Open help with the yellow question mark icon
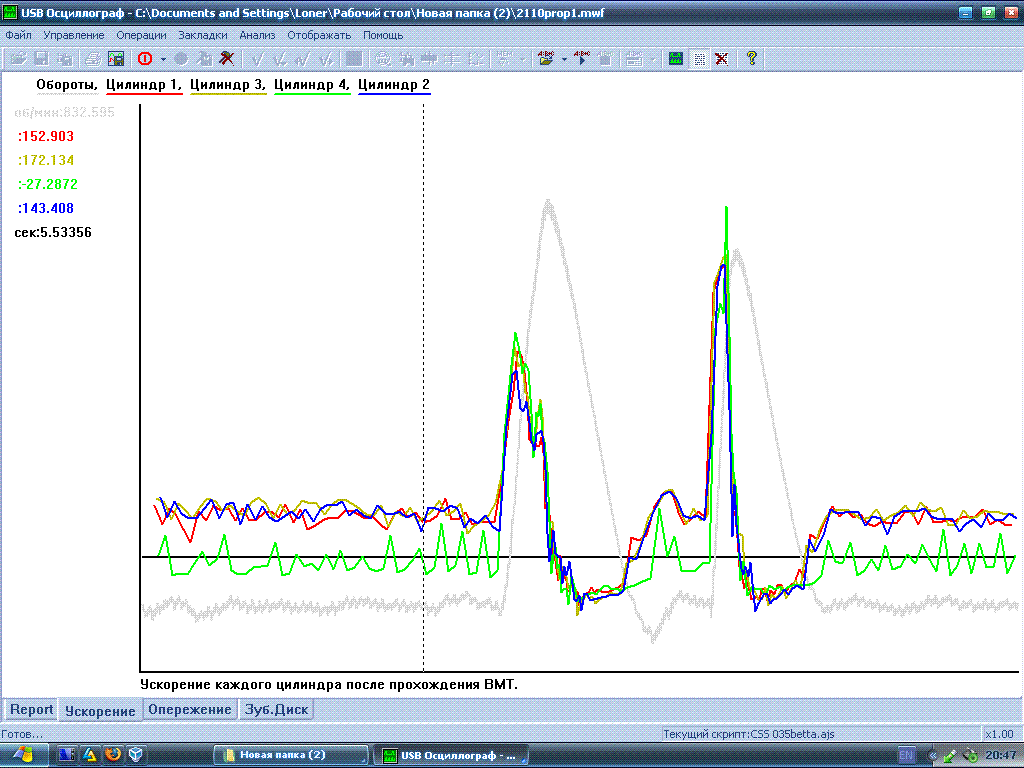Image resolution: width=1024 pixels, height=768 pixels. click(x=751, y=59)
